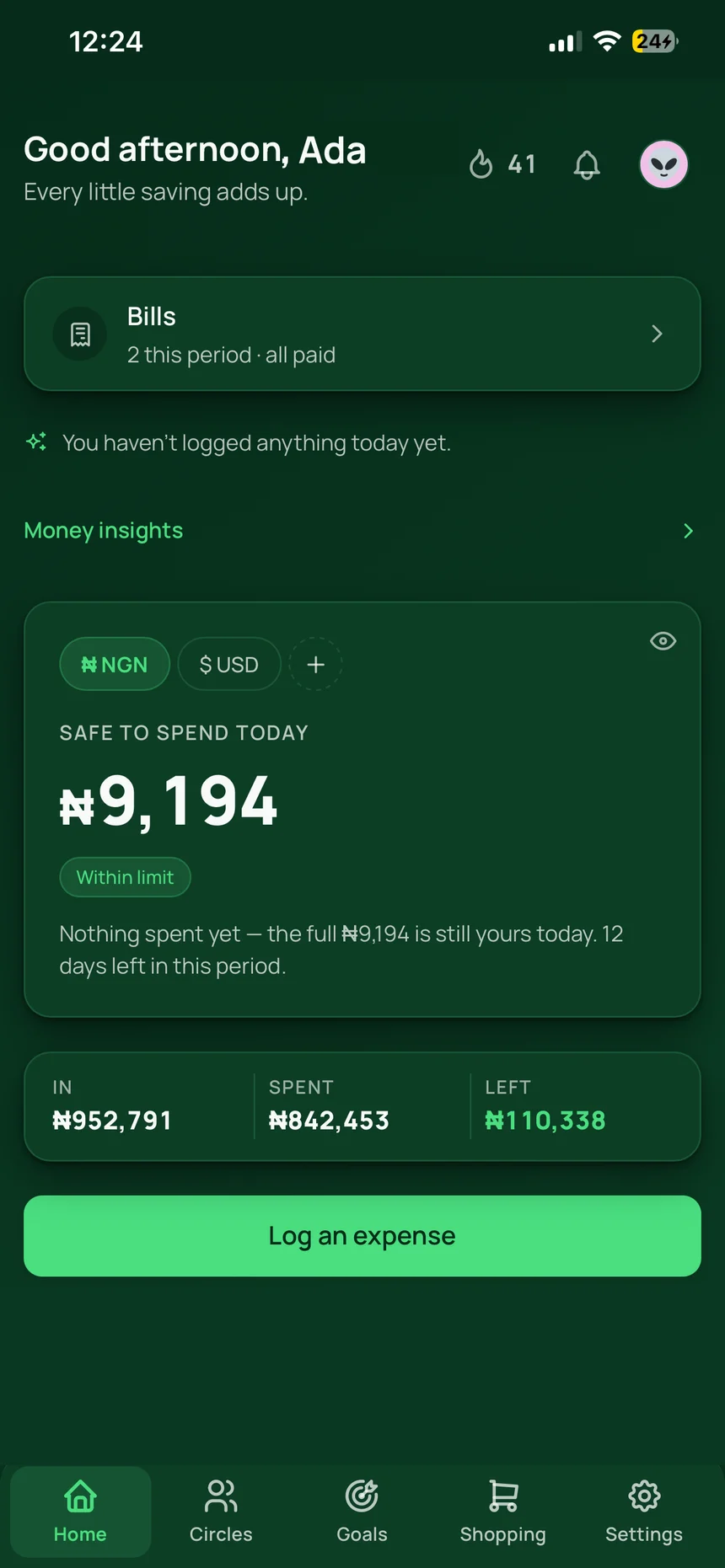This screenshot has width=725, height=1568.
Task: Tap the sparkle icon beside today's log note
Action: coord(36,442)
